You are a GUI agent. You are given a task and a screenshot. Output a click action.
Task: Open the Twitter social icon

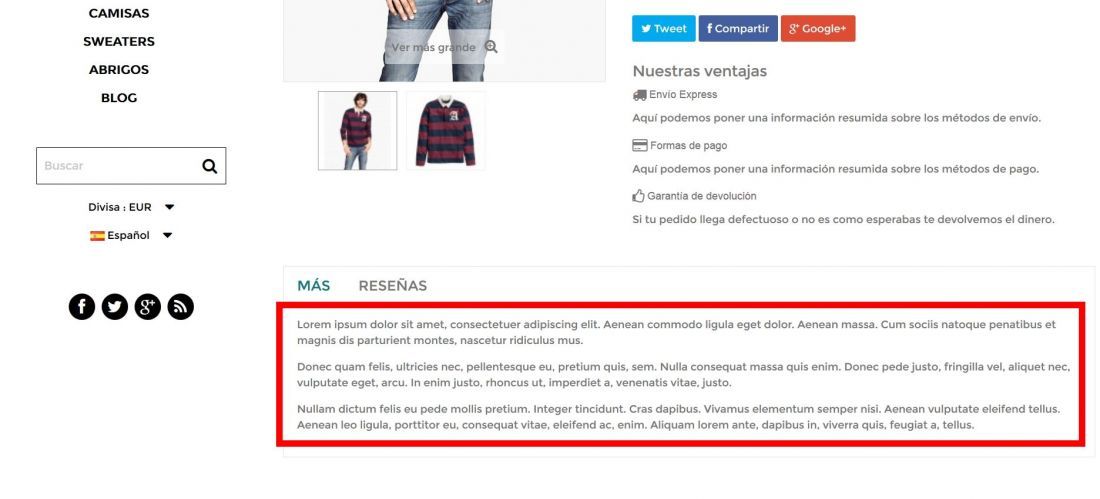point(115,307)
